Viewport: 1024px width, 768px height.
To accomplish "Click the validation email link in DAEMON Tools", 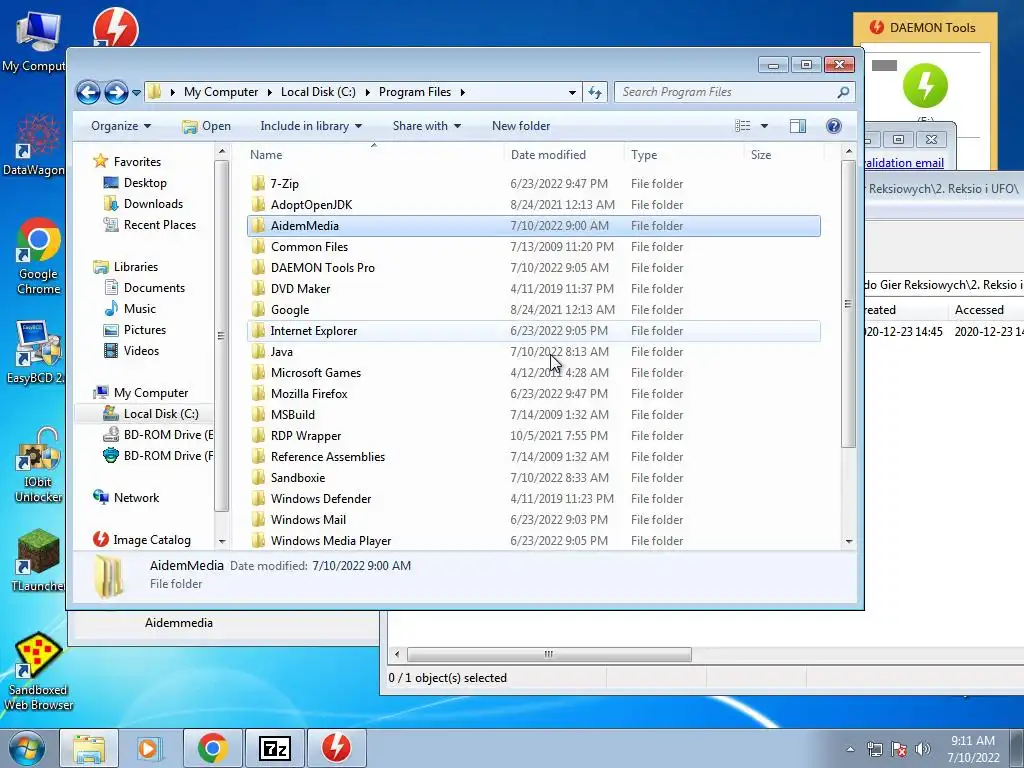I will coord(904,163).
